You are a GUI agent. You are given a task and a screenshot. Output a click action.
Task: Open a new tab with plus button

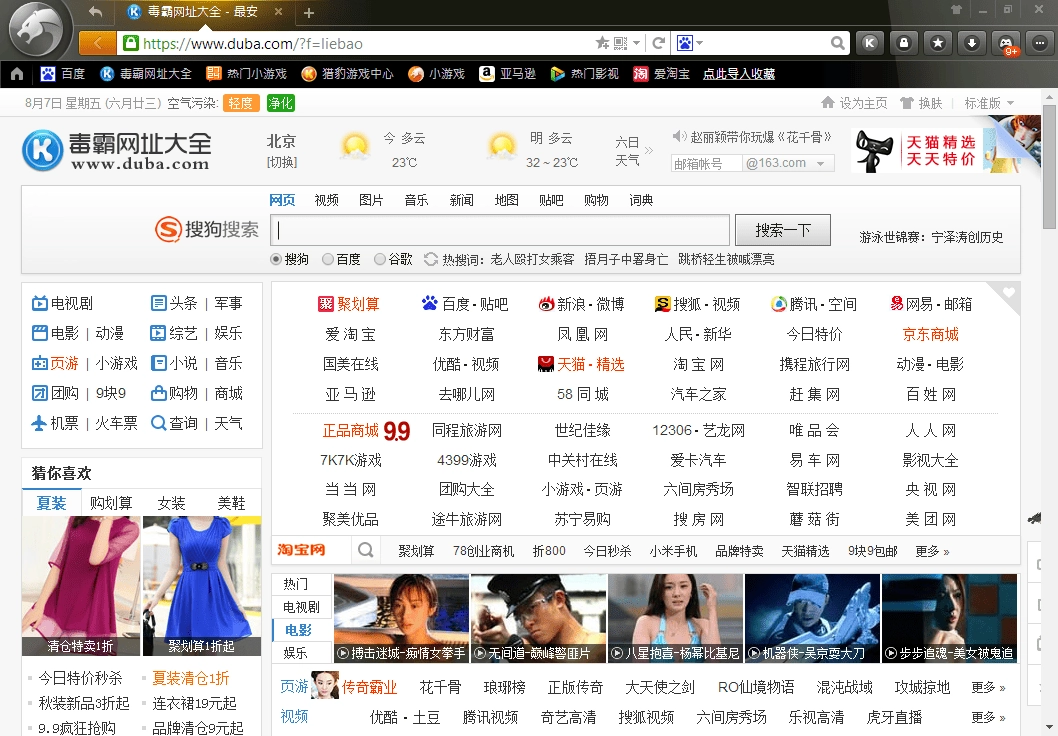coord(309,13)
